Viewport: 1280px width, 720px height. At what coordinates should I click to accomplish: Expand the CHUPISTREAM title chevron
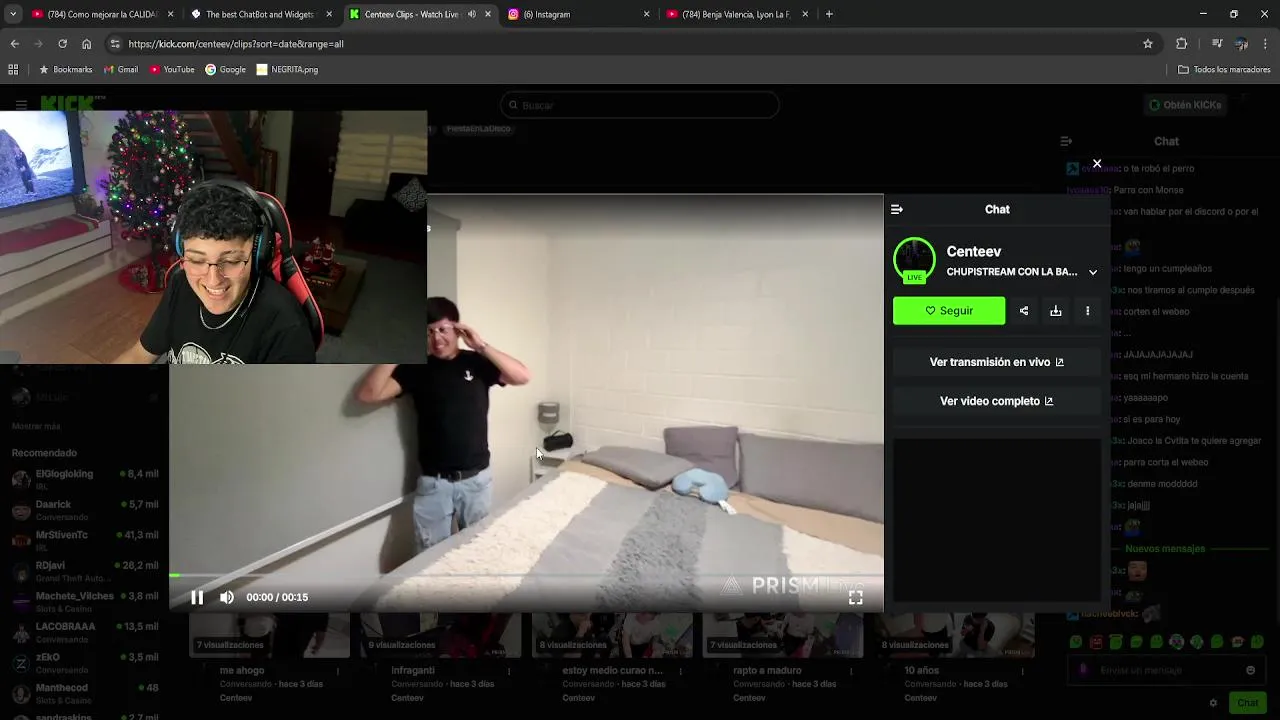point(1093,272)
